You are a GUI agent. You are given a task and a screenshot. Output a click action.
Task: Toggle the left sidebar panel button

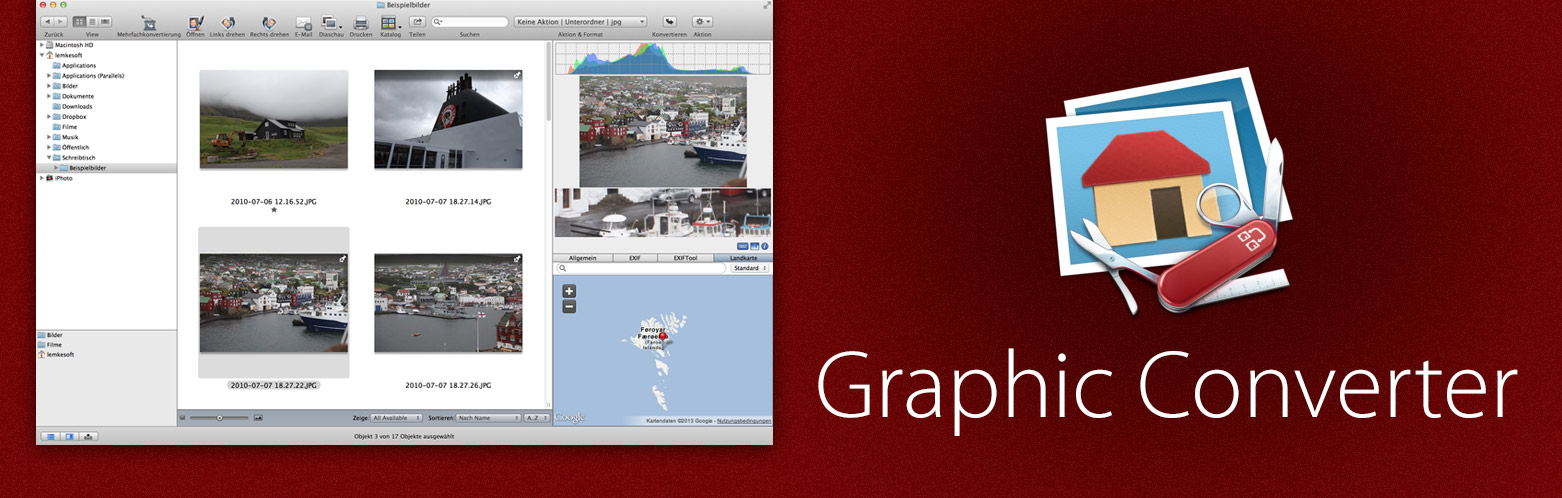click(49, 436)
